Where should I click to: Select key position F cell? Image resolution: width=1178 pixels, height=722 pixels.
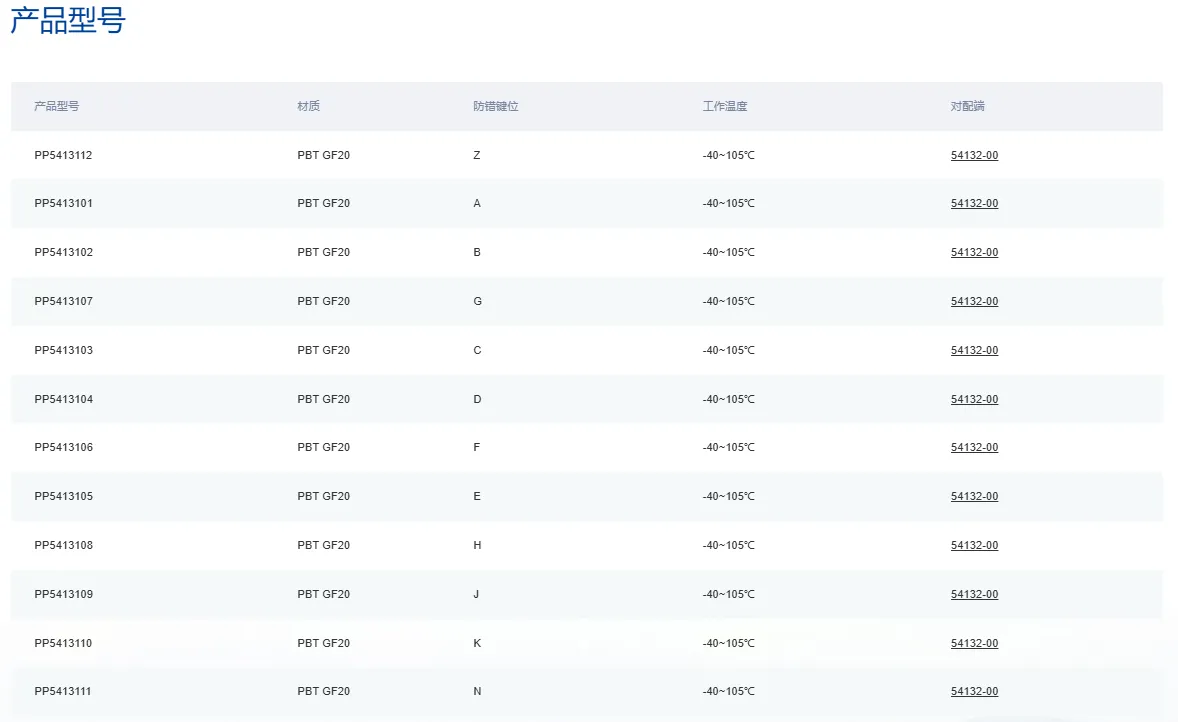(476, 447)
